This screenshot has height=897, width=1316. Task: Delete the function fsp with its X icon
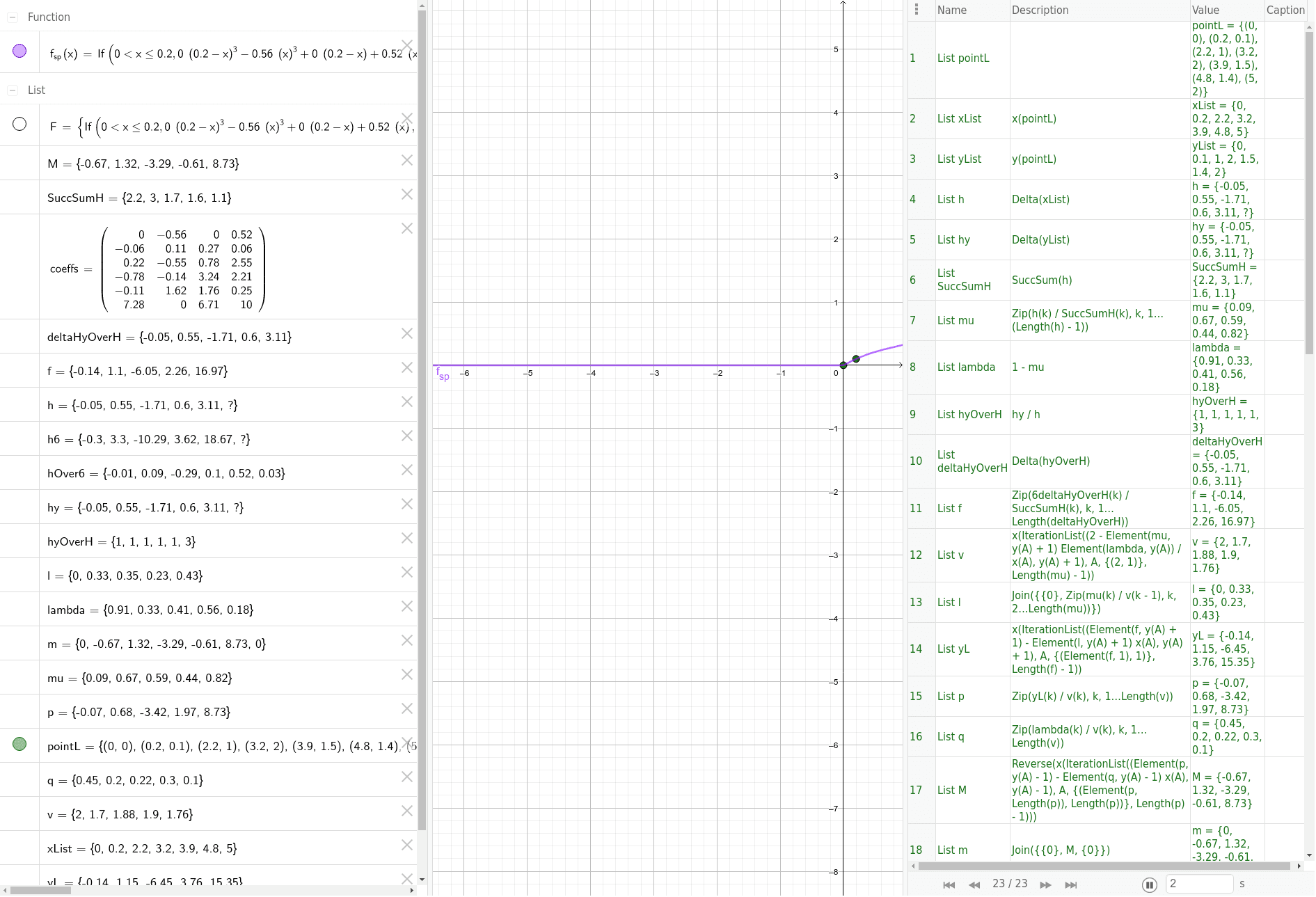click(x=407, y=44)
